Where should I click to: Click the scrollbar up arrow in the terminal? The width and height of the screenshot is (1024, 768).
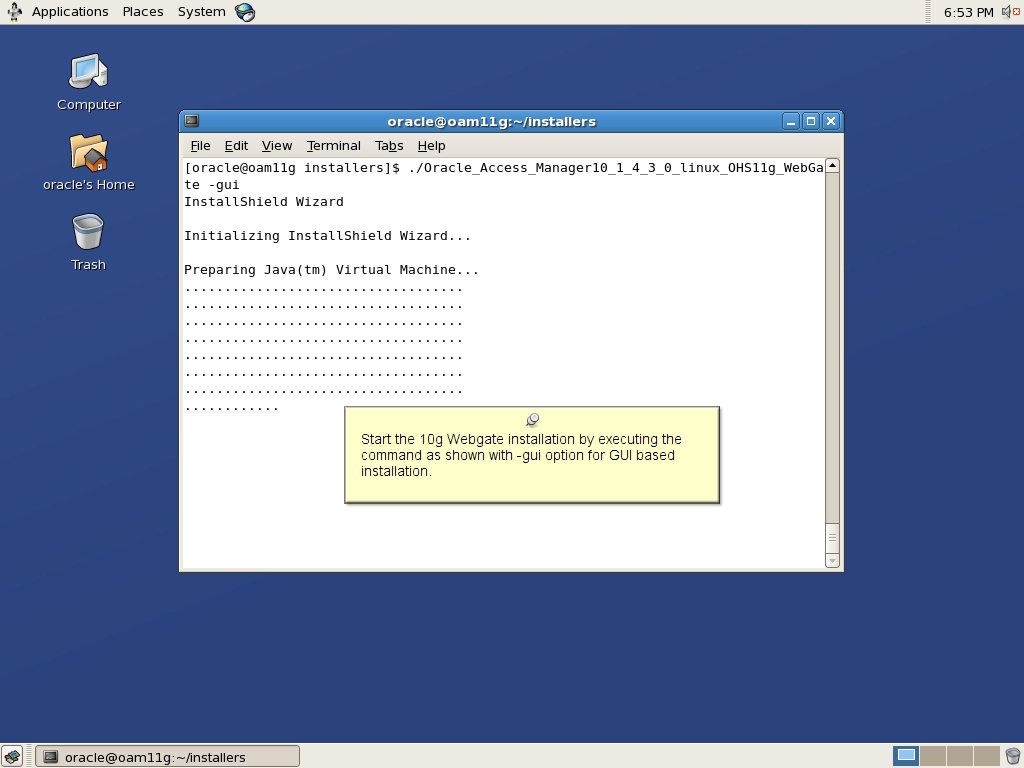coord(830,165)
